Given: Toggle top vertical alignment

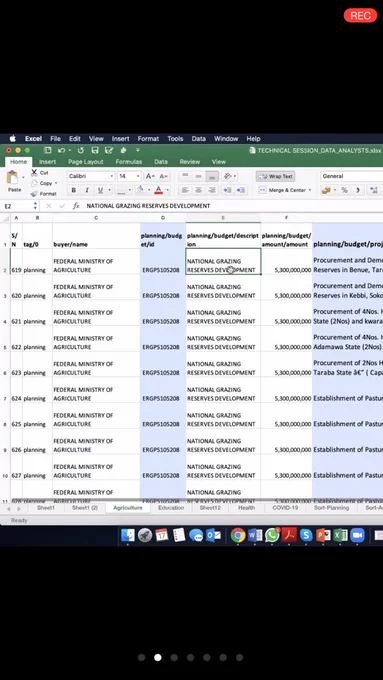Looking at the screenshot, I should 185,176.
